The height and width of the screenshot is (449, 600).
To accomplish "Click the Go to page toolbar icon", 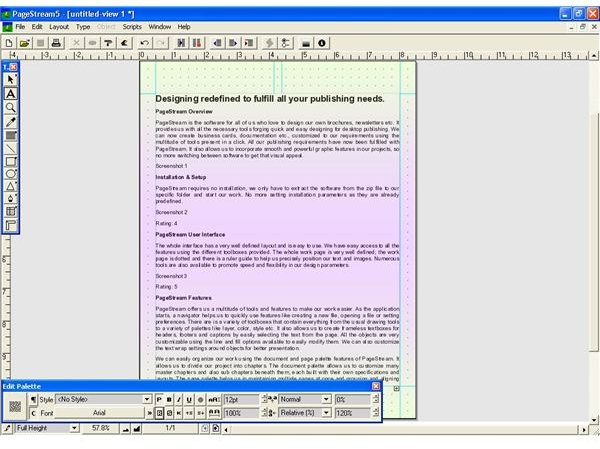I will click(249, 43).
